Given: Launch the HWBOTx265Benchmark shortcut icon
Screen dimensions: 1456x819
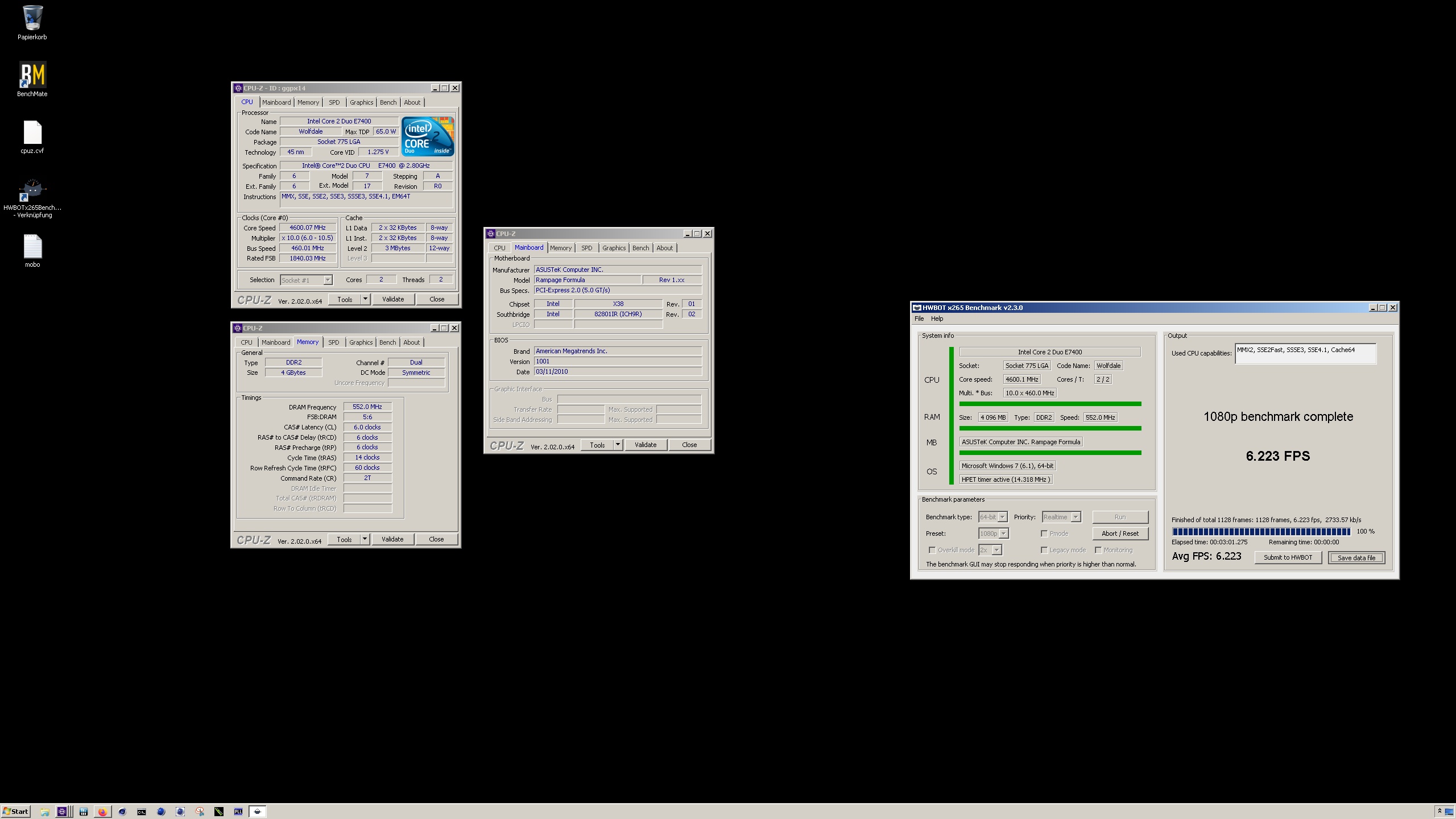Looking at the screenshot, I should (32, 190).
